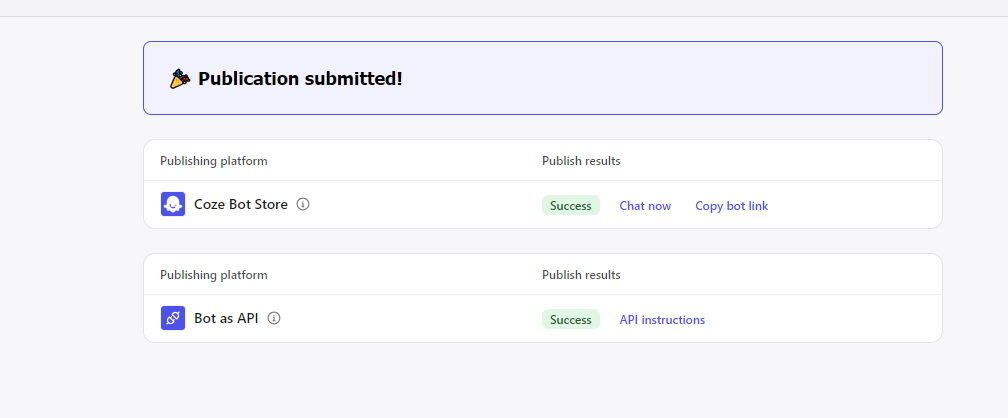Click Publishing platform header above Coze Bot Store

click(x=214, y=161)
